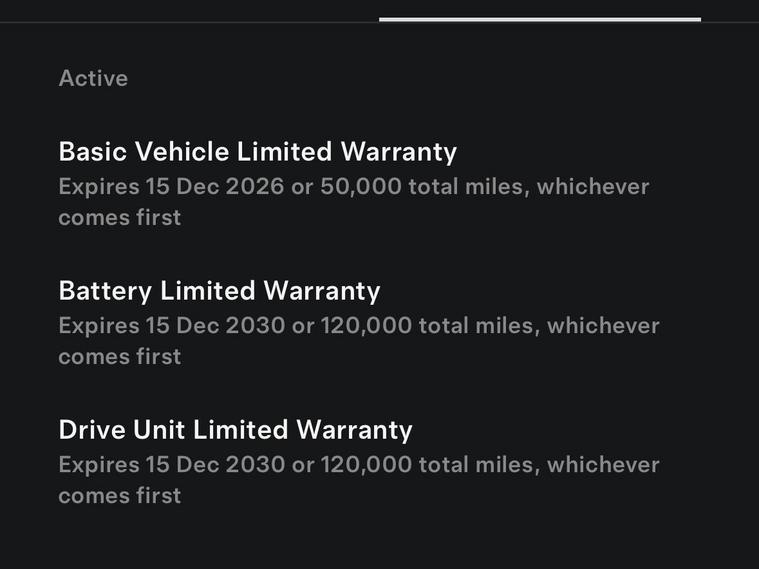Select the Active section heading
The width and height of the screenshot is (759, 569).
pyautogui.click(x=93, y=78)
